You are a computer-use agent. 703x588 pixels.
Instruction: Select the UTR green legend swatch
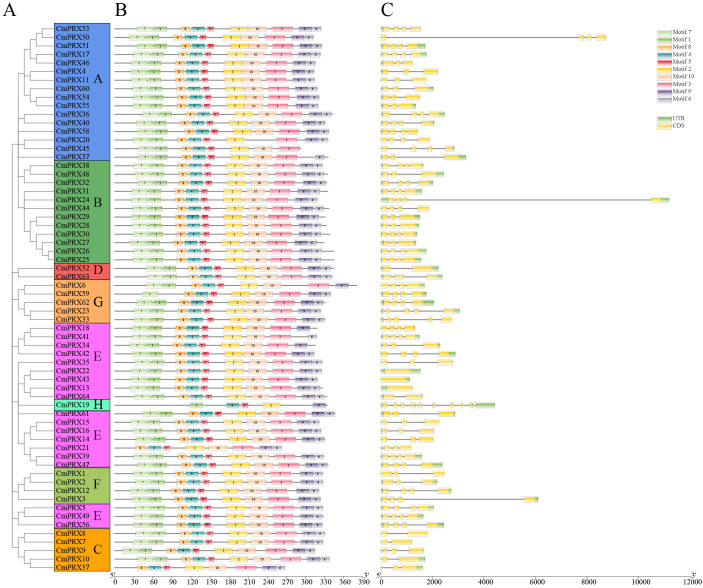click(x=664, y=118)
